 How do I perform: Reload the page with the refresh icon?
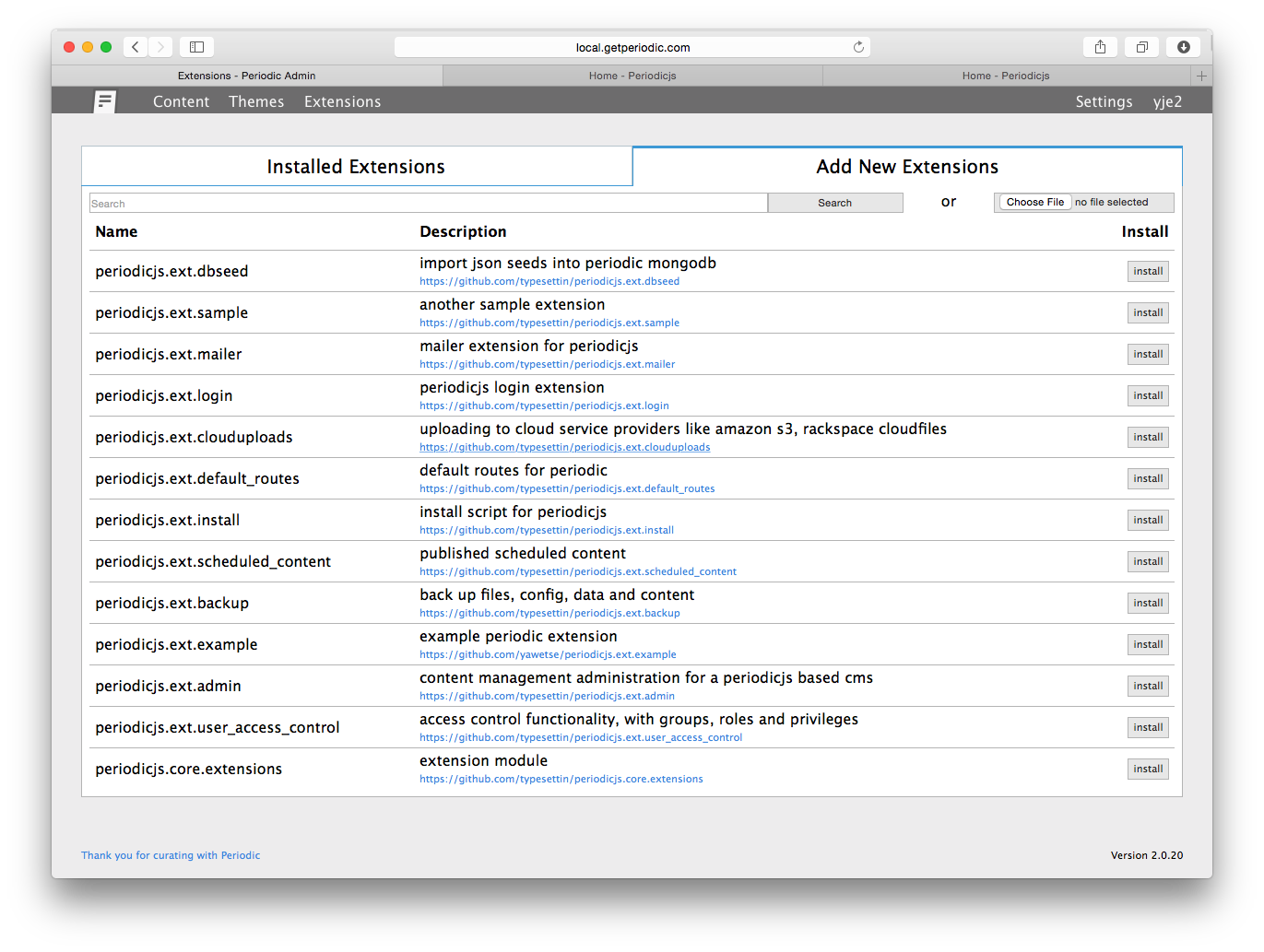coord(858,47)
